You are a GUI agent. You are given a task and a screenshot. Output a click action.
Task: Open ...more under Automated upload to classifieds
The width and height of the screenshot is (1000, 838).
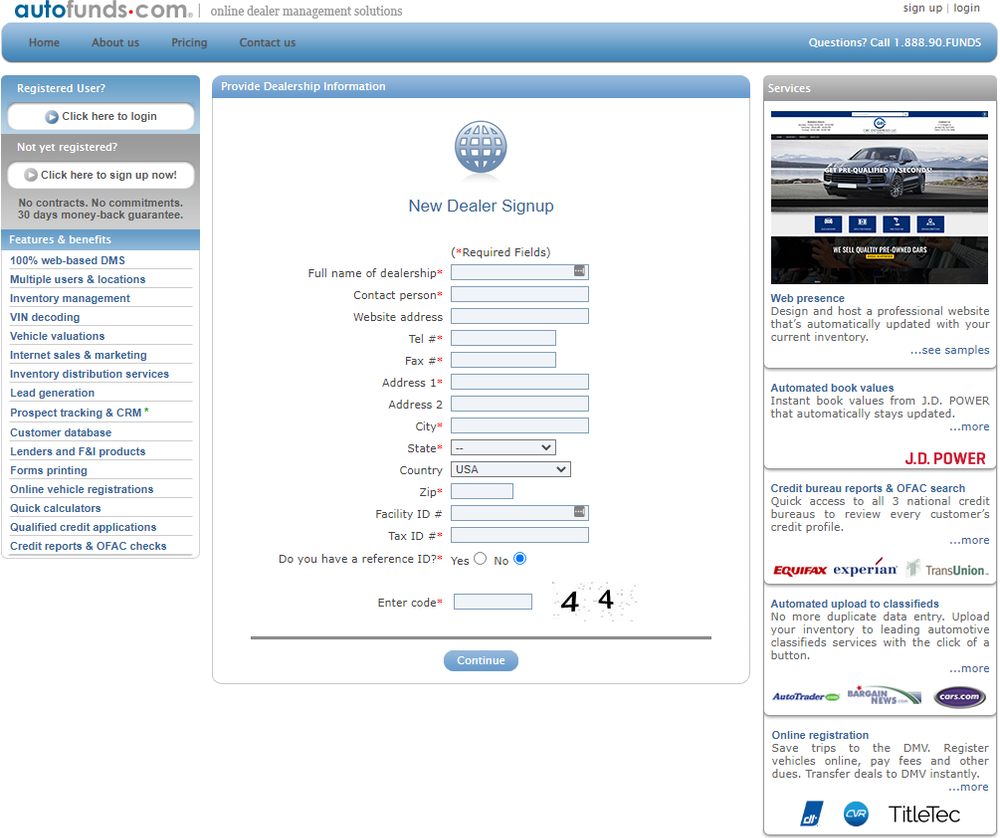coord(969,668)
